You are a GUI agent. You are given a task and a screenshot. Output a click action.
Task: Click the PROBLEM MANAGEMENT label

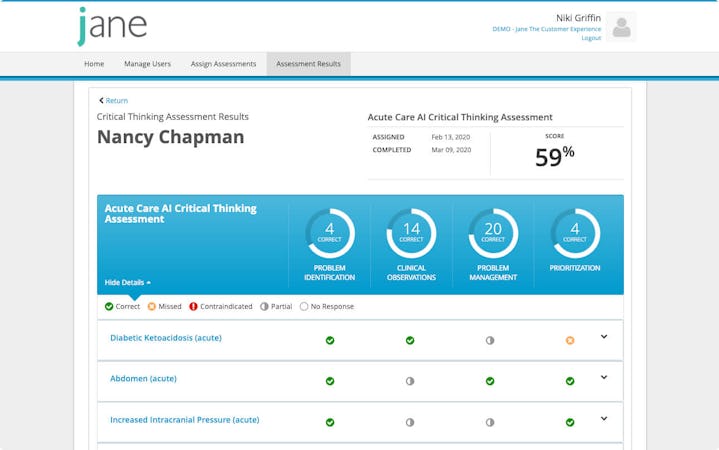(x=493, y=272)
